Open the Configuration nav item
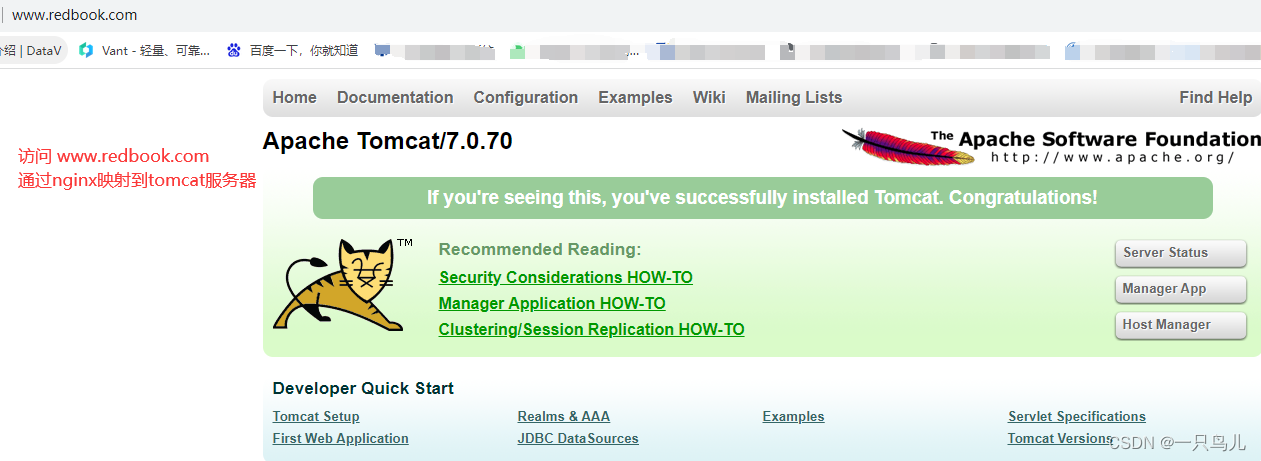This screenshot has height=461, width=1261. click(x=526, y=97)
